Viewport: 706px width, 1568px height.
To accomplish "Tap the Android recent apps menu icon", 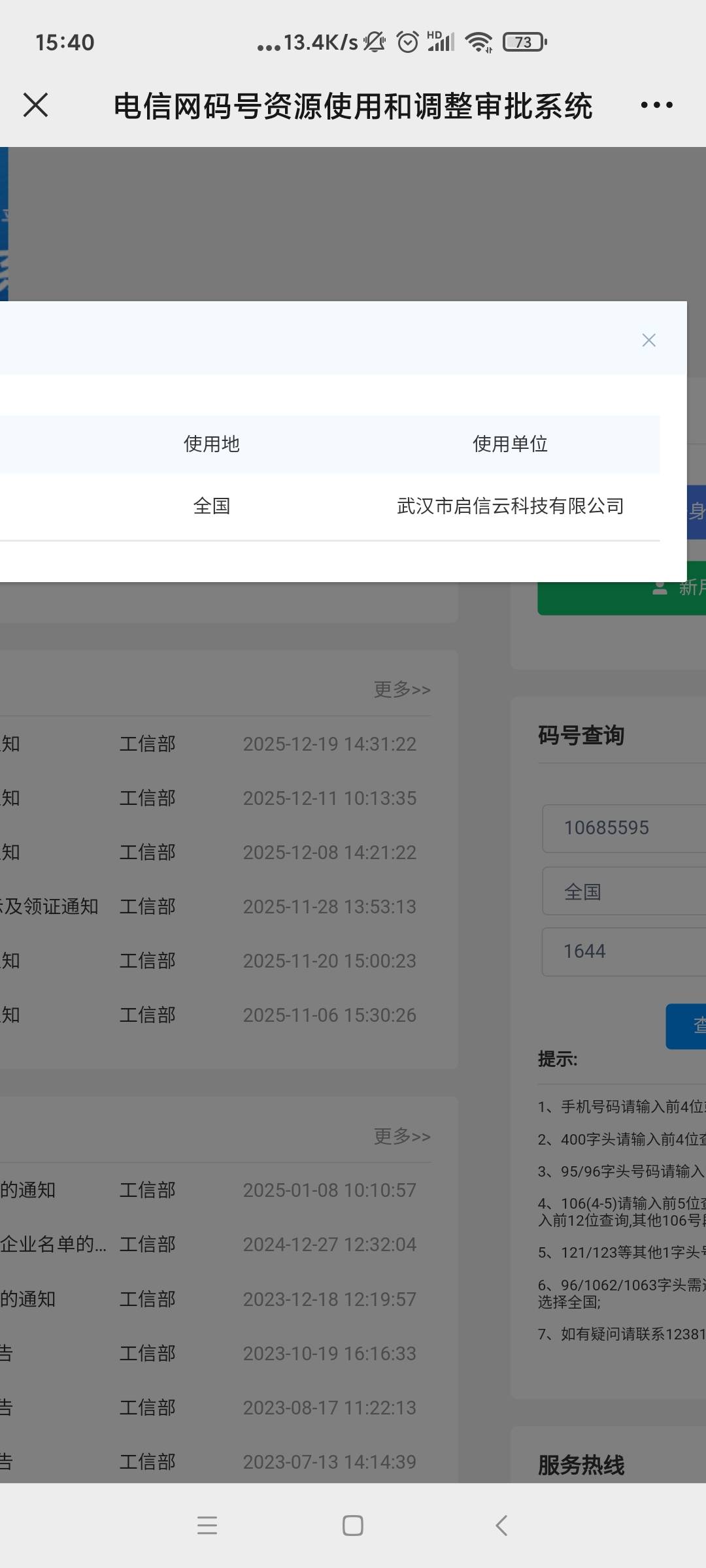I will [207, 1525].
